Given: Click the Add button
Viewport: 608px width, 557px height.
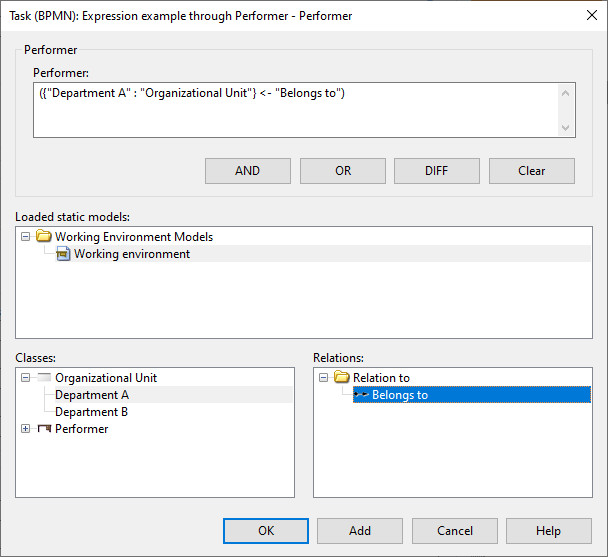Looking at the screenshot, I should click(360, 531).
